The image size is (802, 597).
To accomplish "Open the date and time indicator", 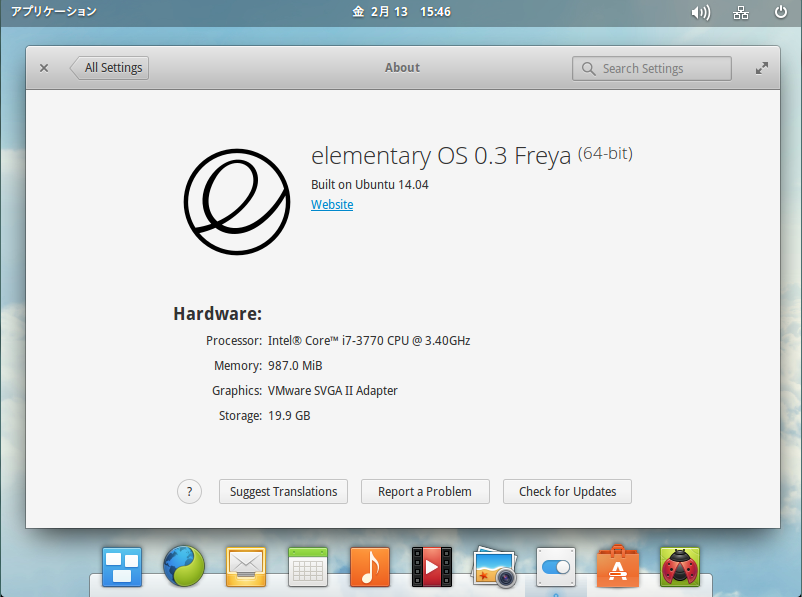I will coord(402,12).
